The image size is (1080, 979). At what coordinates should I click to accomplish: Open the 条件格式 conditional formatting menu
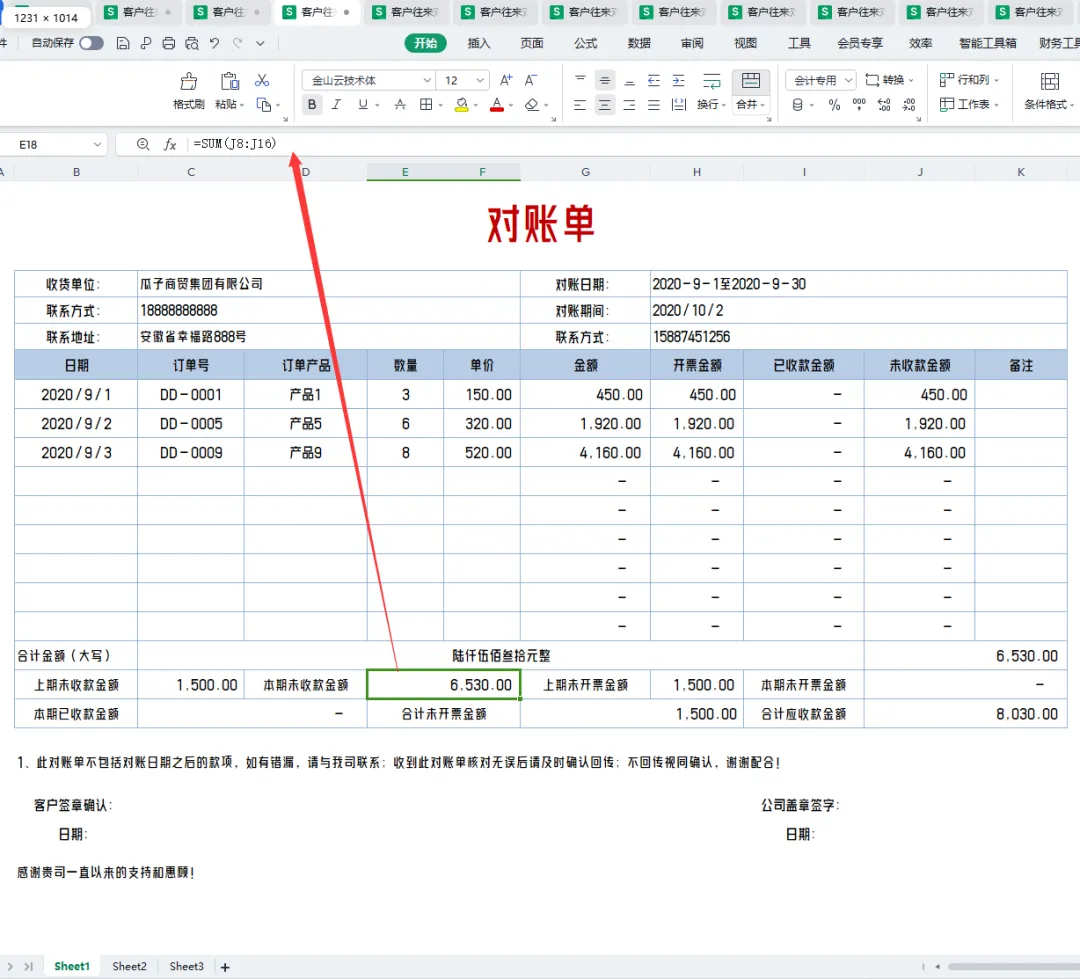pyautogui.click(x=1049, y=90)
